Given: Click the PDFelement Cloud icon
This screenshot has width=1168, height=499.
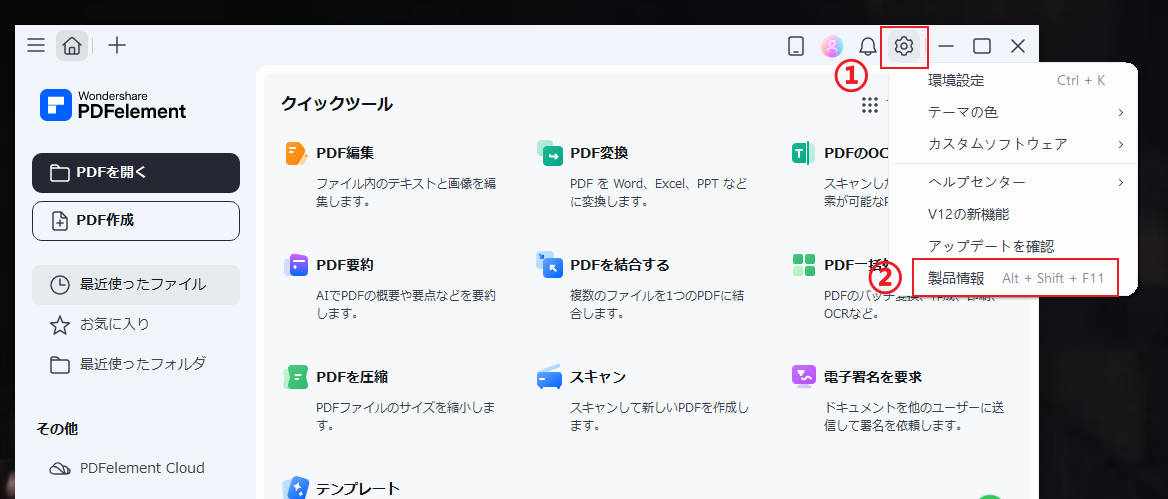Looking at the screenshot, I should click(x=60, y=468).
